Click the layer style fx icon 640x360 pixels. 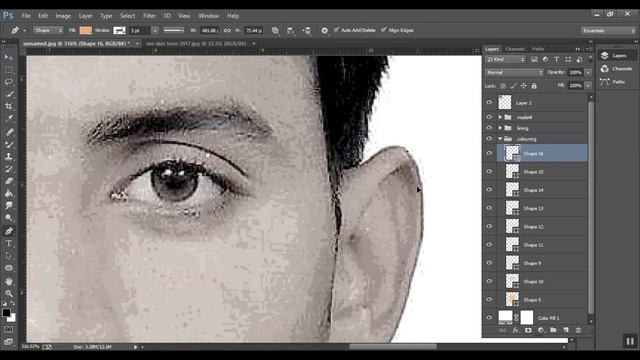point(516,330)
